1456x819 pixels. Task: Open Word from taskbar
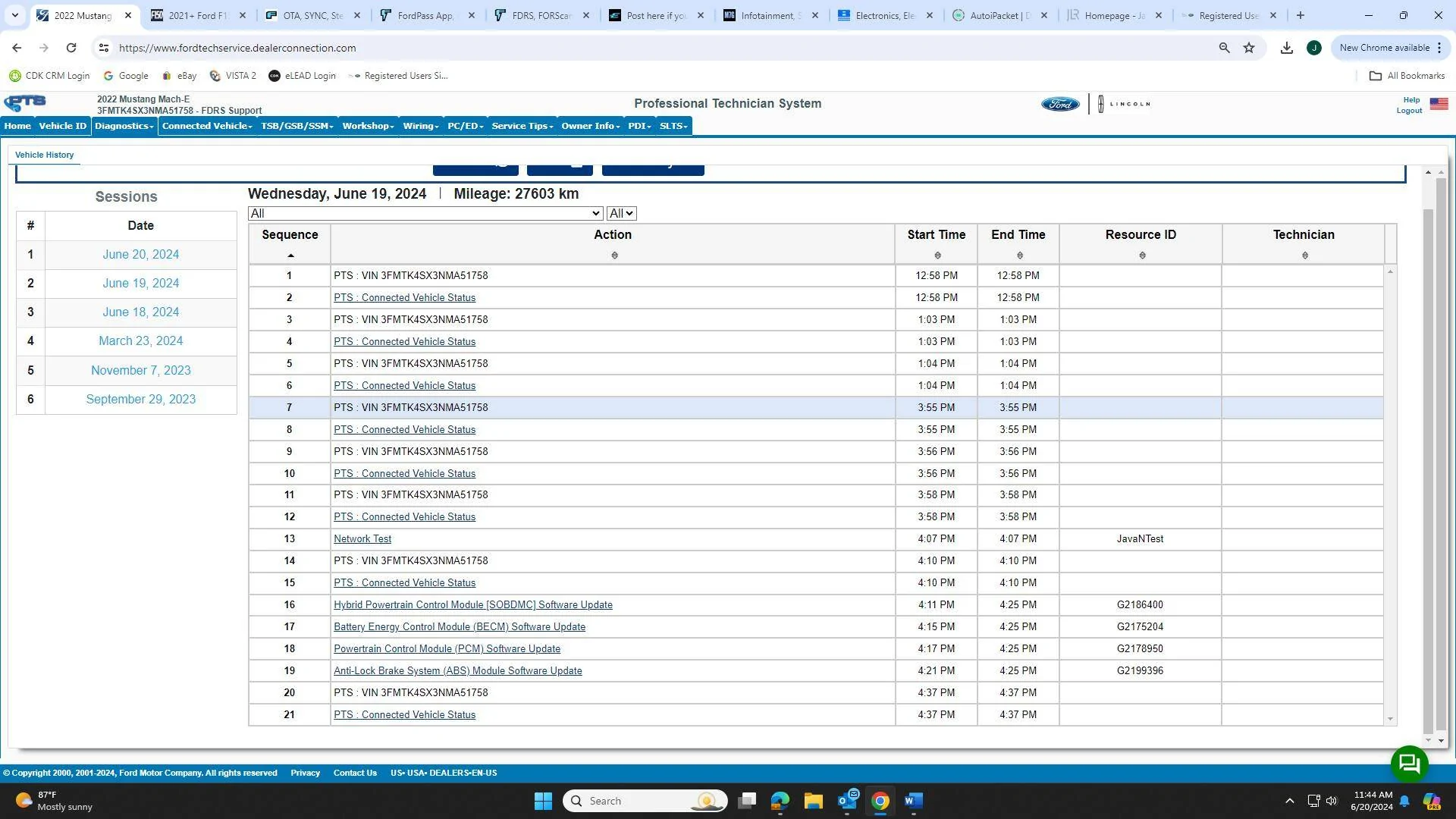tap(914, 801)
